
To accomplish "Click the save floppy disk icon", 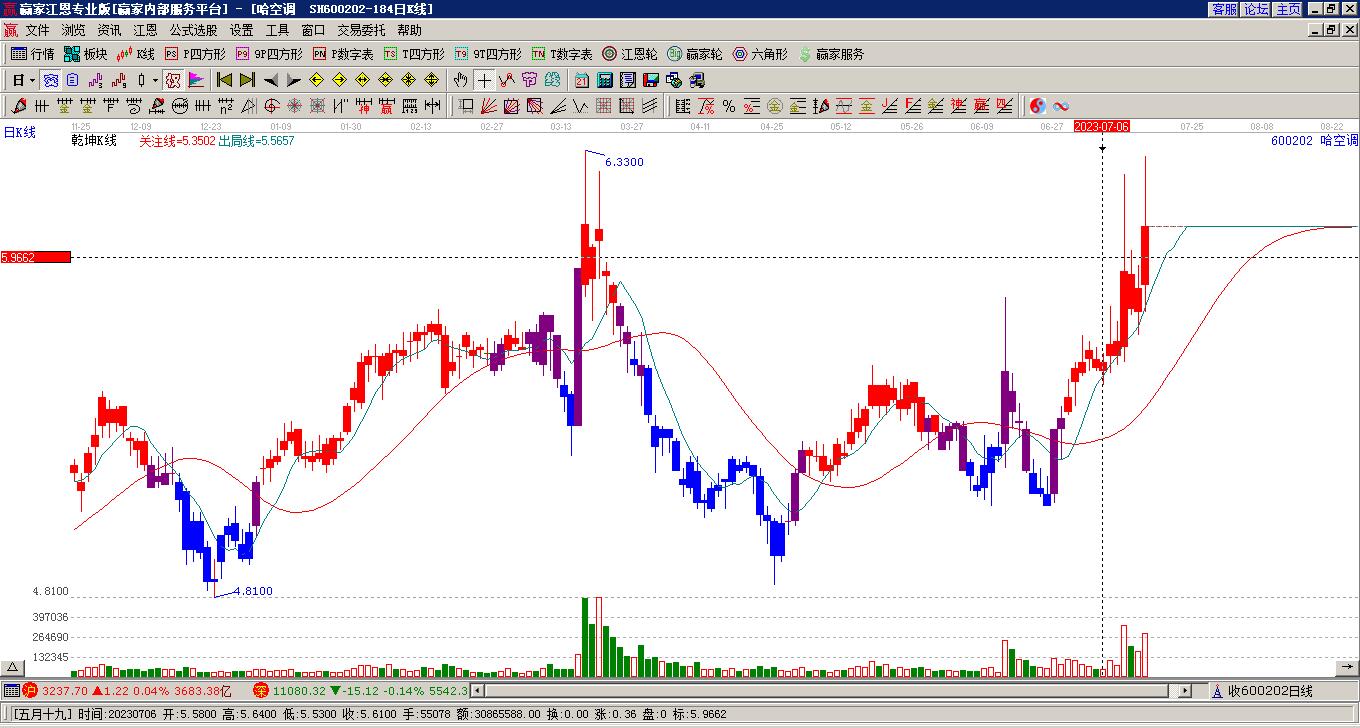I will coord(651,80).
